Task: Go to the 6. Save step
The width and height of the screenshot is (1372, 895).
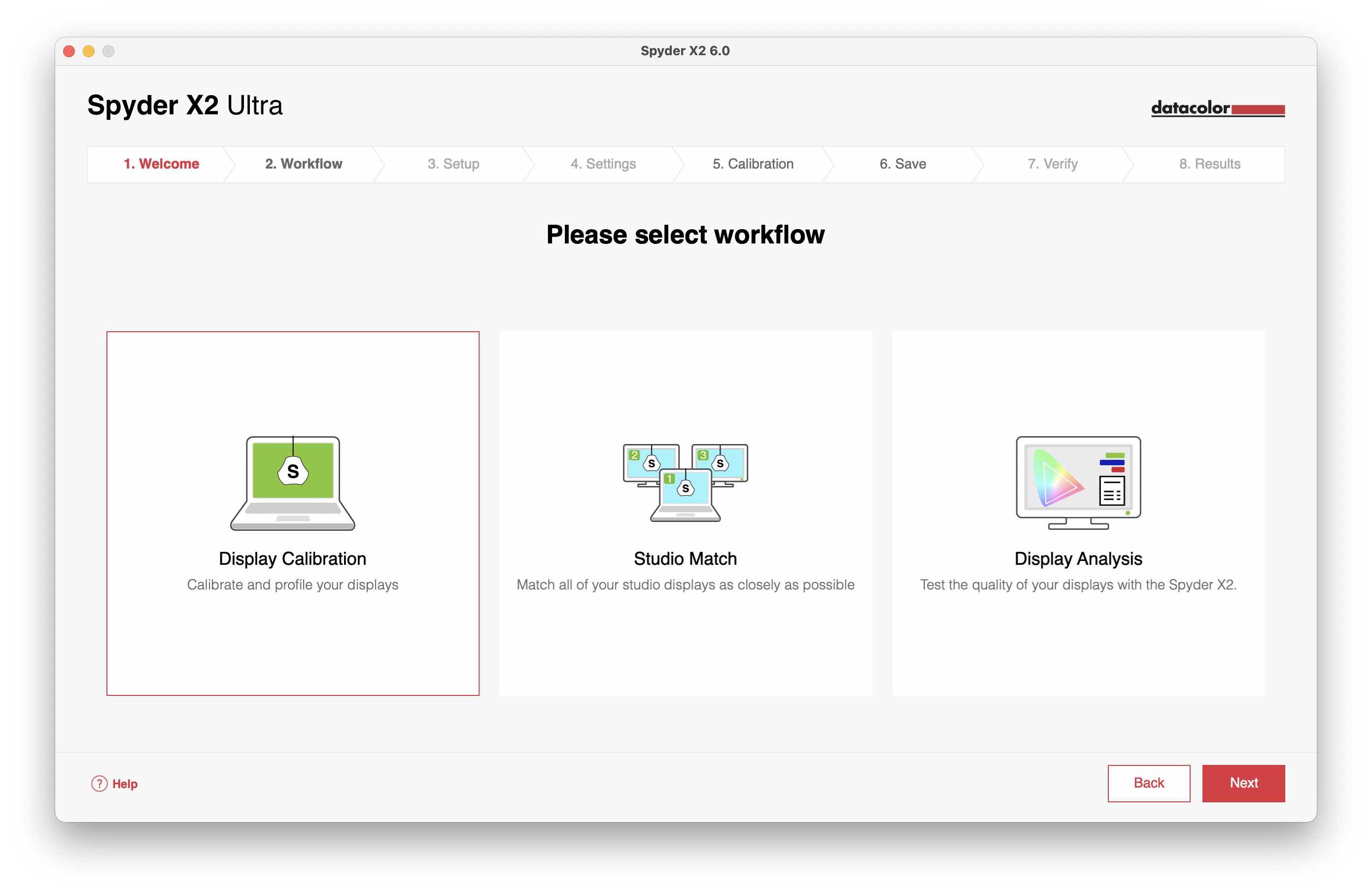Action: point(903,164)
